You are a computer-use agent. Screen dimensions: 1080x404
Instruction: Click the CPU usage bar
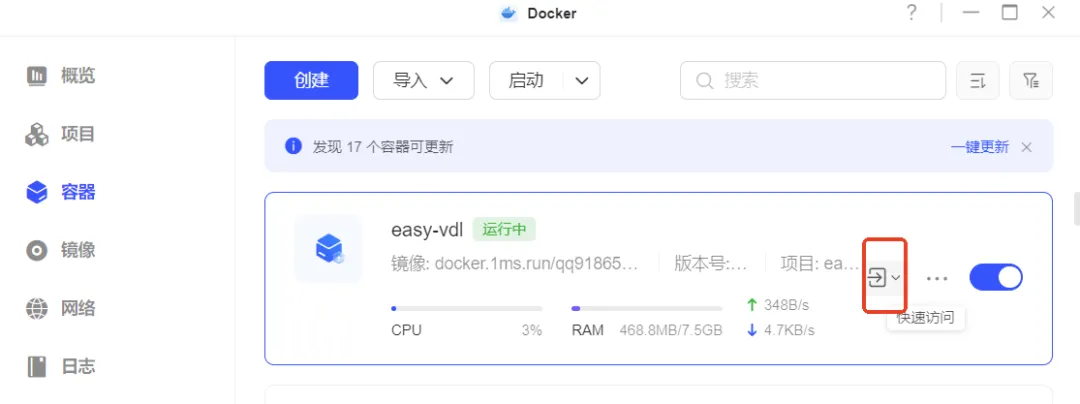tap(466, 309)
